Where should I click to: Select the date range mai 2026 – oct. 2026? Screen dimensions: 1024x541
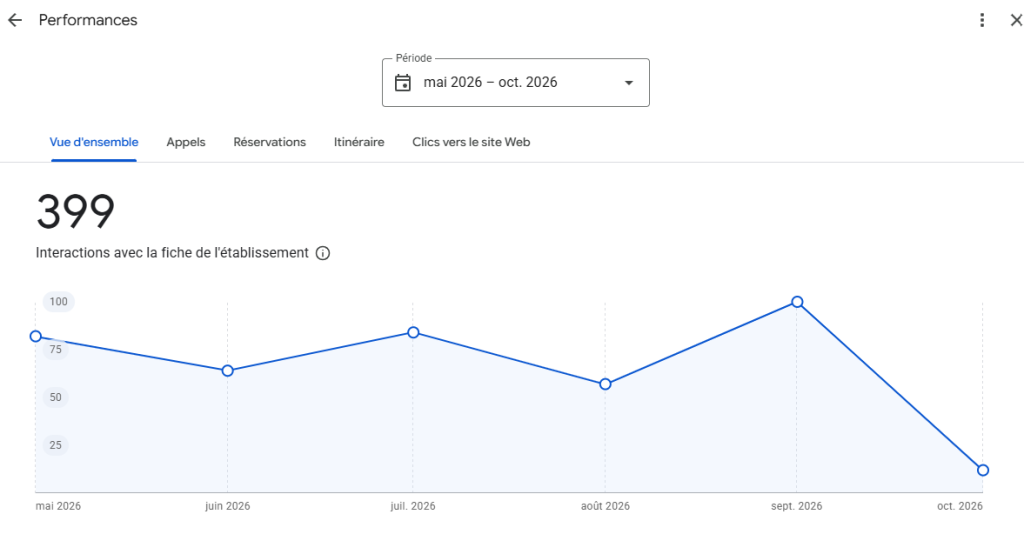(x=490, y=82)
